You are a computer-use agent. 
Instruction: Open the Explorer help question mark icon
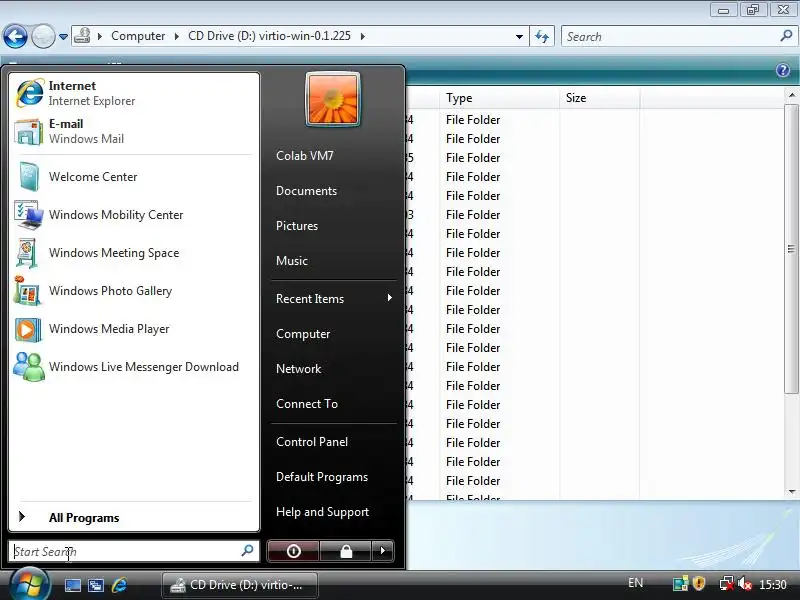pyautogui.click(x=783, y=70)
